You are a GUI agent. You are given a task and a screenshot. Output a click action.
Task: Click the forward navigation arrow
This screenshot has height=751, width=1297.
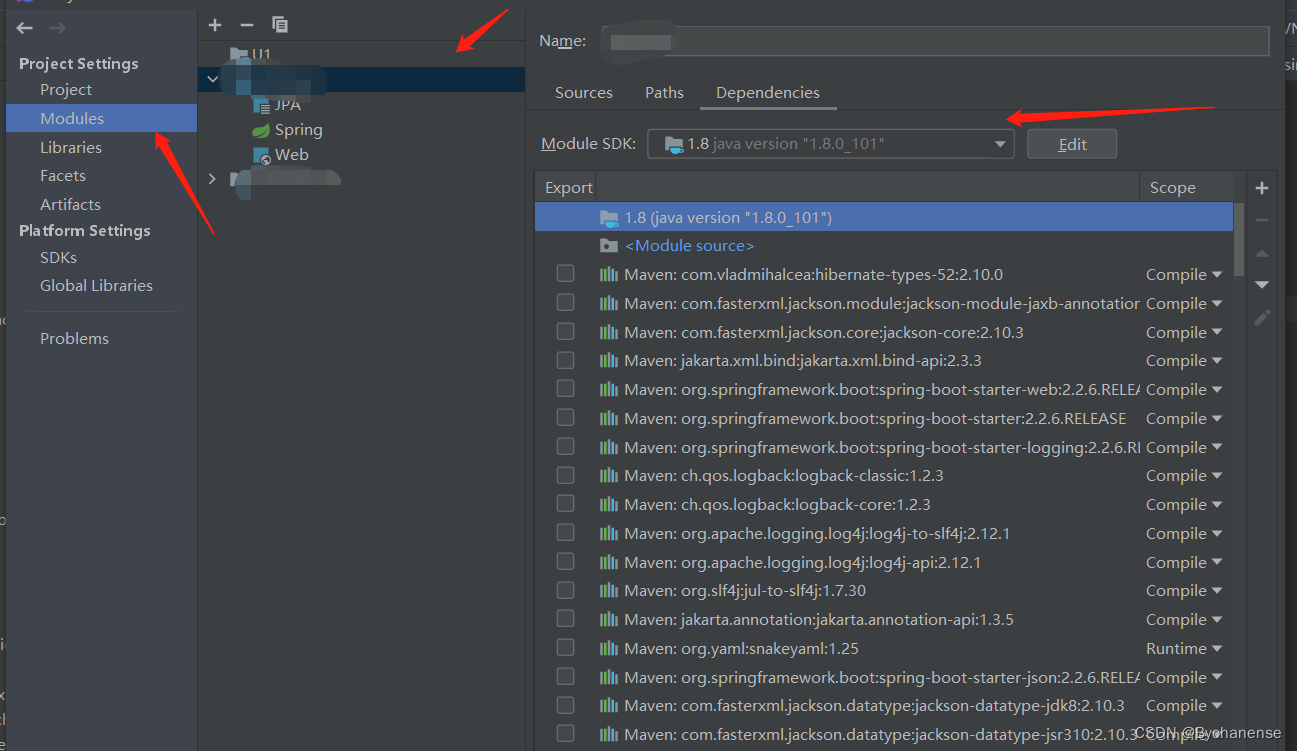coord(55,27)
